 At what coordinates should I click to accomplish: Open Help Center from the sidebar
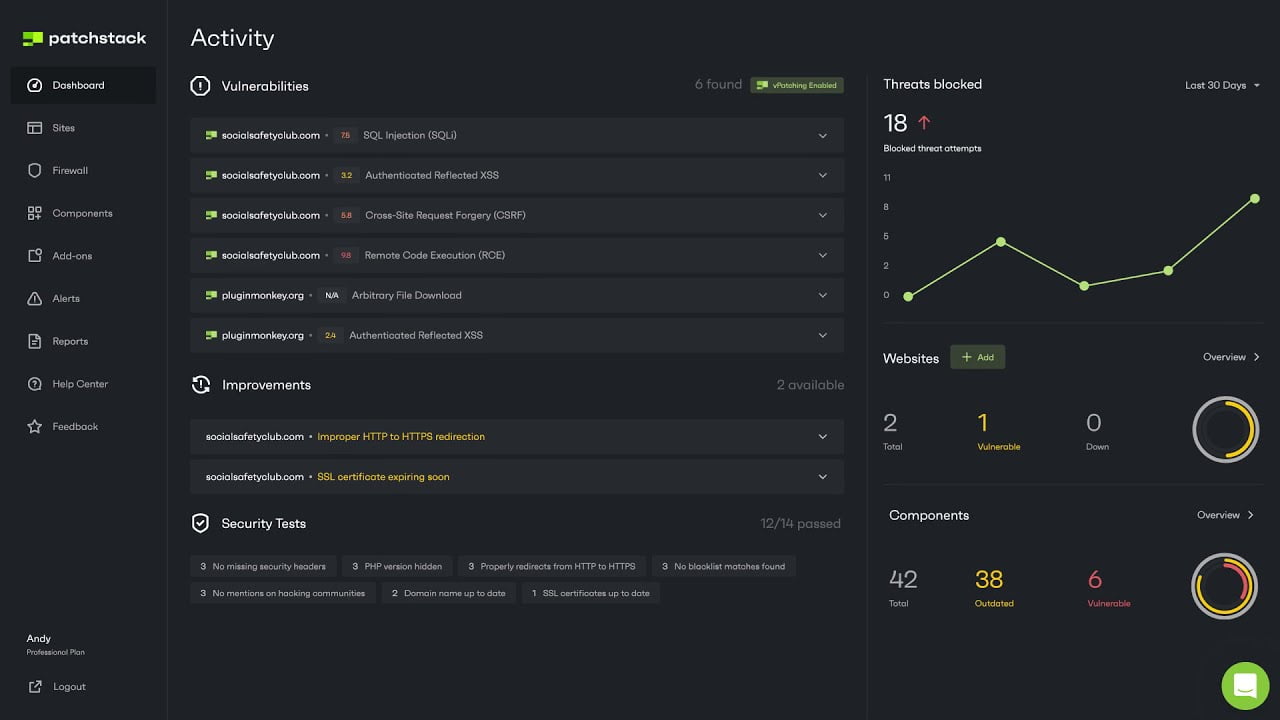(x=79, y=384)
